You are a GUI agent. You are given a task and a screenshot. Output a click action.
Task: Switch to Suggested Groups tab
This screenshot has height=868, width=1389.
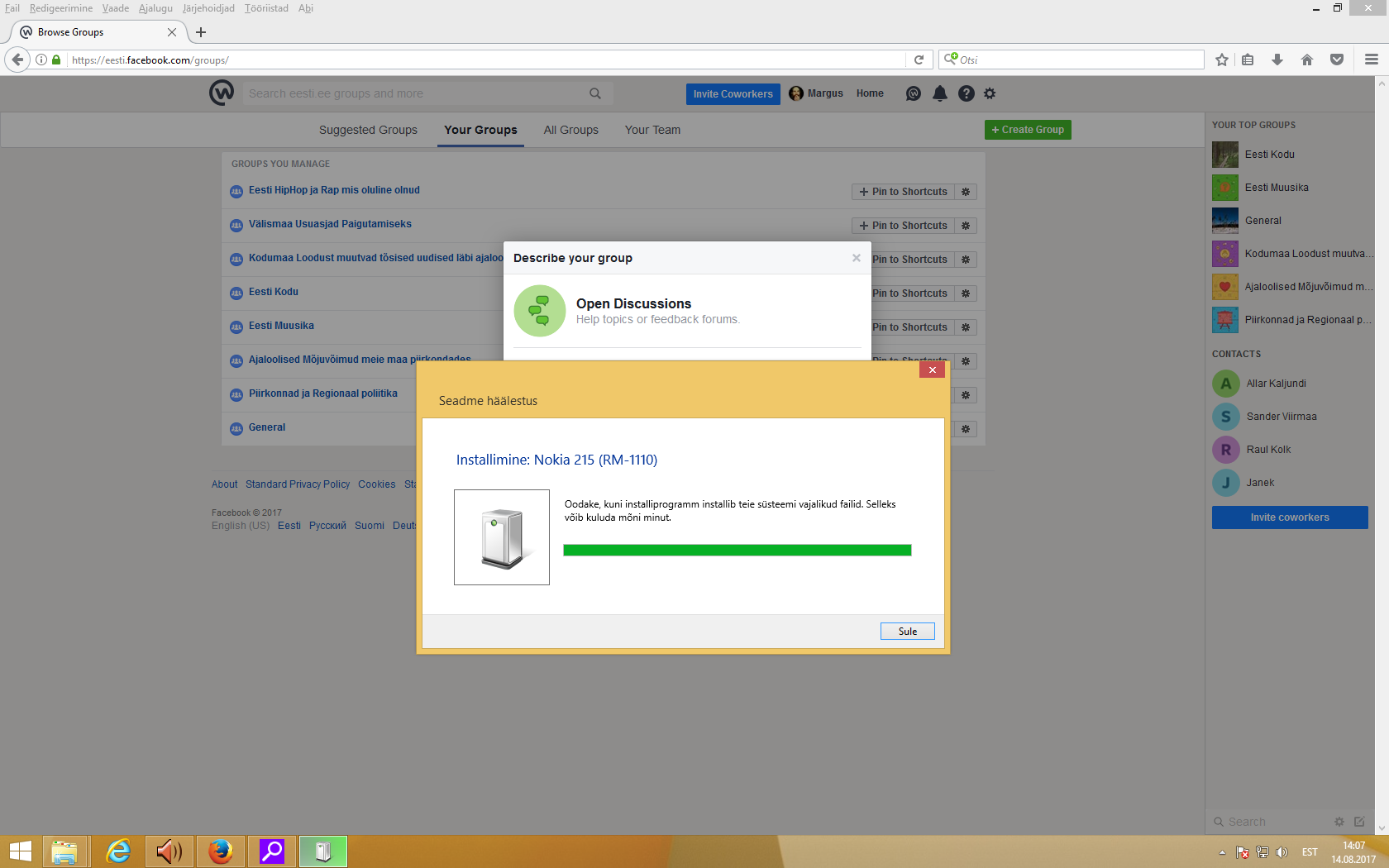(368, 130)
